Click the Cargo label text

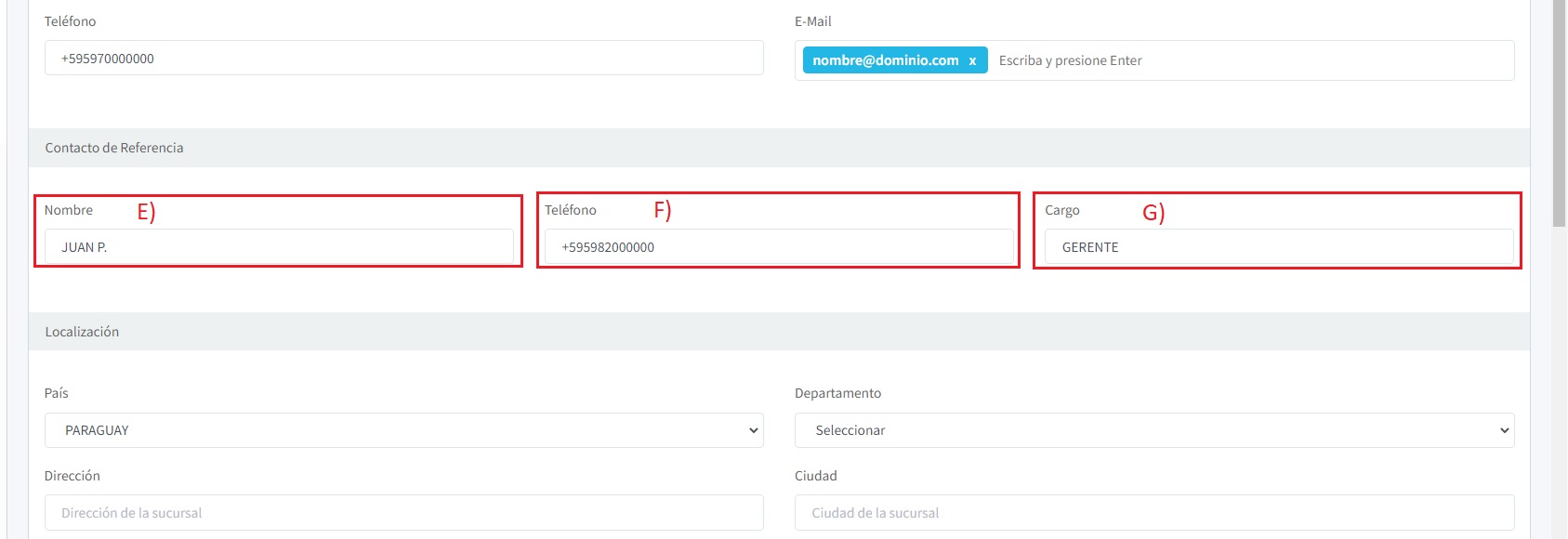(1061, 210)
